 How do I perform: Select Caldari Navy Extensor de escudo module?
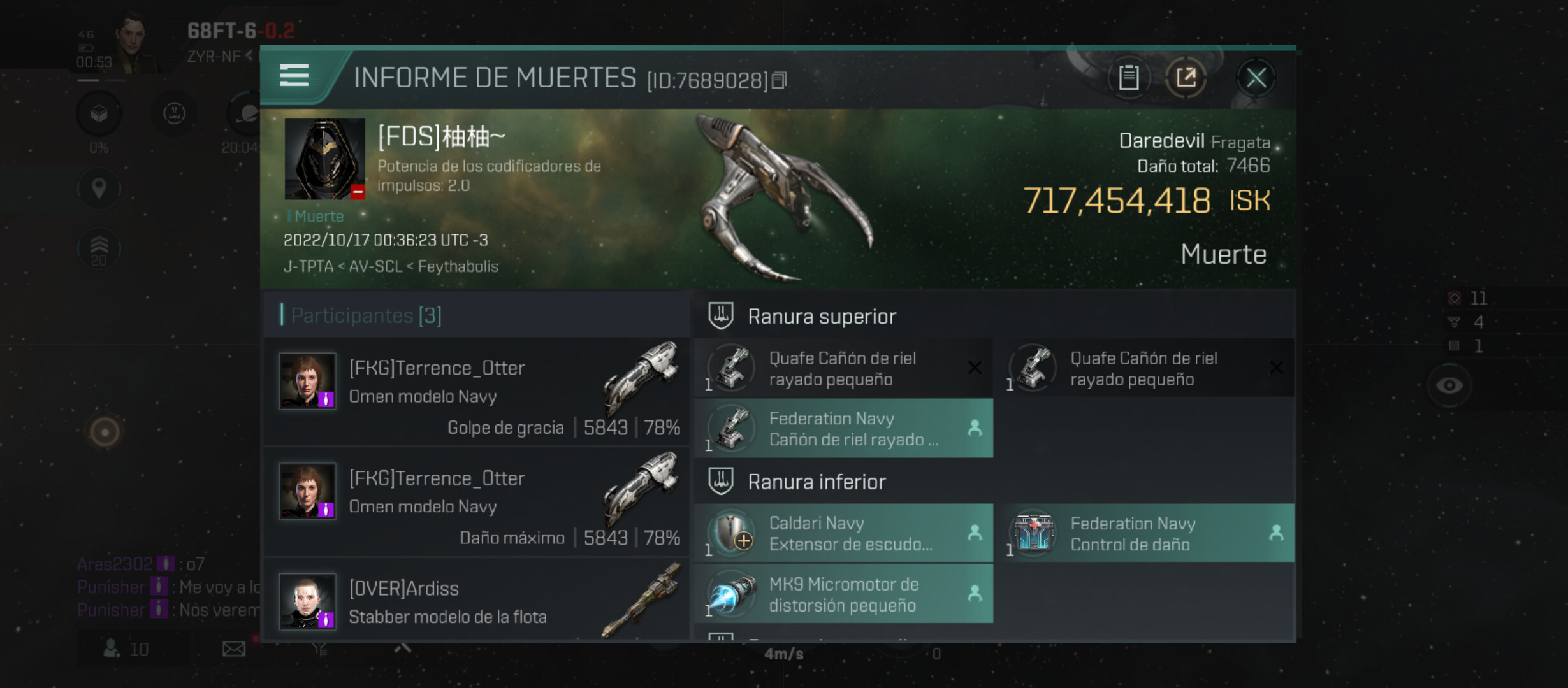point(843,533)
